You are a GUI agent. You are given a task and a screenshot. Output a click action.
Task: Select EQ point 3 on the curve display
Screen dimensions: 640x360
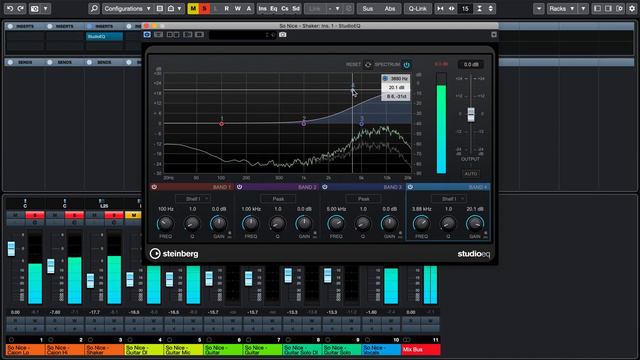point(362,124)
